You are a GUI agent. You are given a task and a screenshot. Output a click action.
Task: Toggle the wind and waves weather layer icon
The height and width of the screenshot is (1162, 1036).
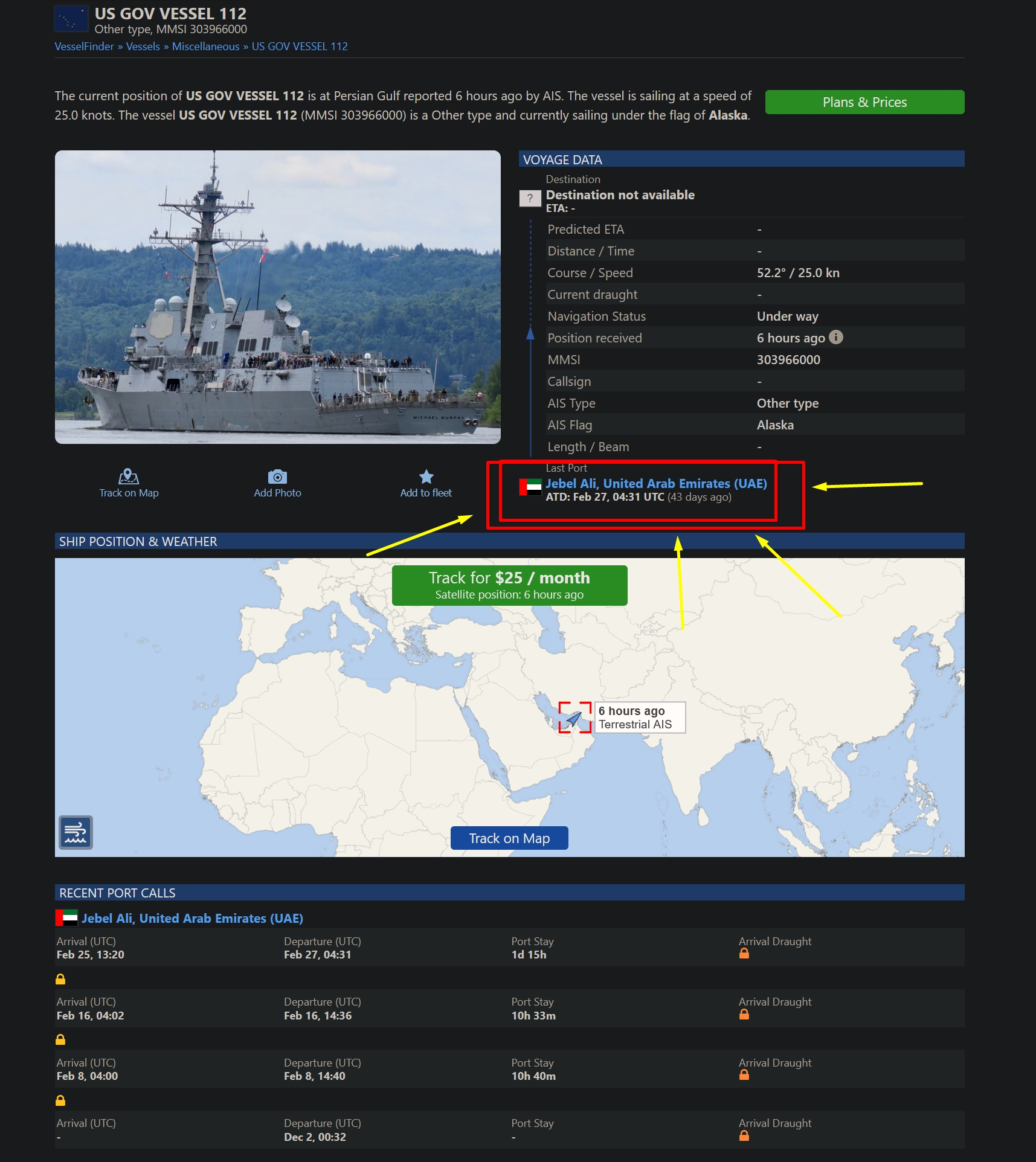(76, 832)
